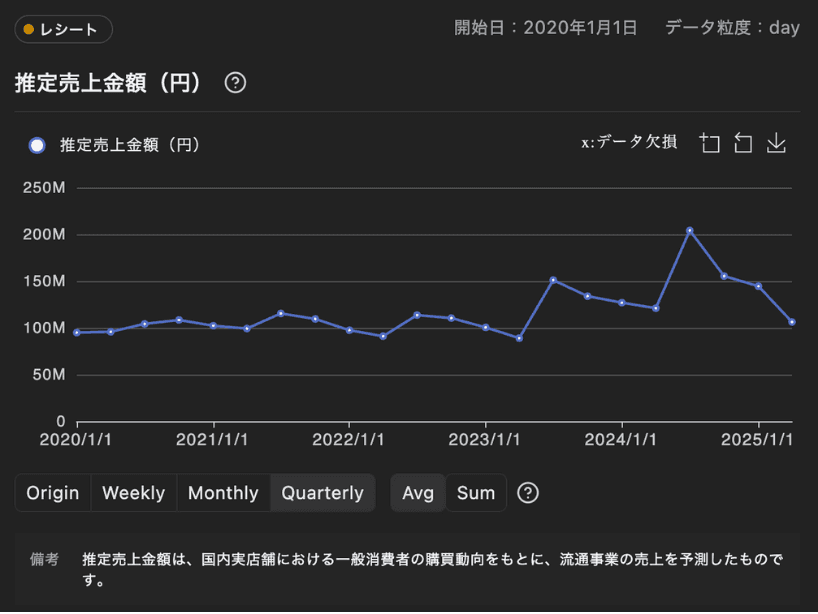Image resolution: width=818 pixels, height=614 pixels.
Task: Click the first data point at 2020/1/1
Action: coord(77,332)
